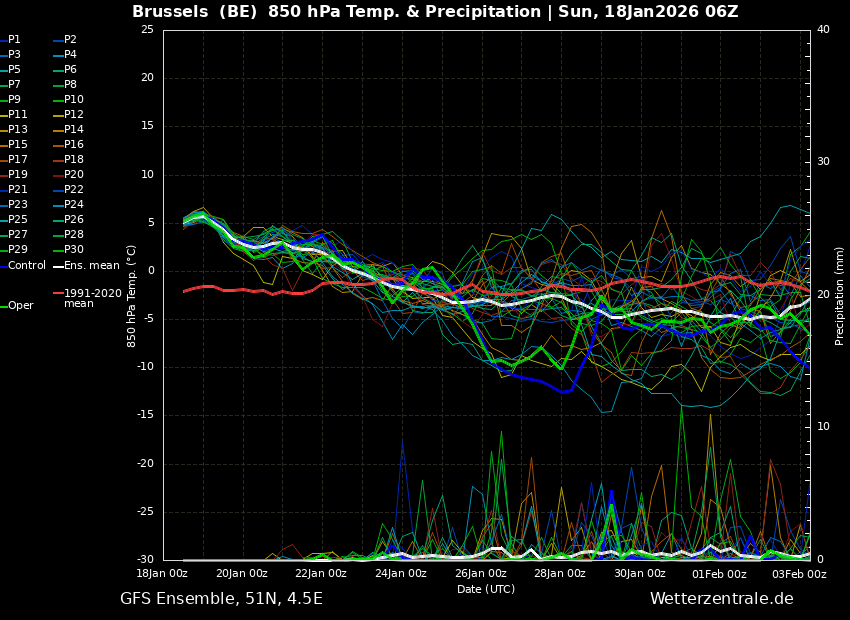Select the 1991-2020 mean legend entry
850x620 pixels.
click(92, 298)
